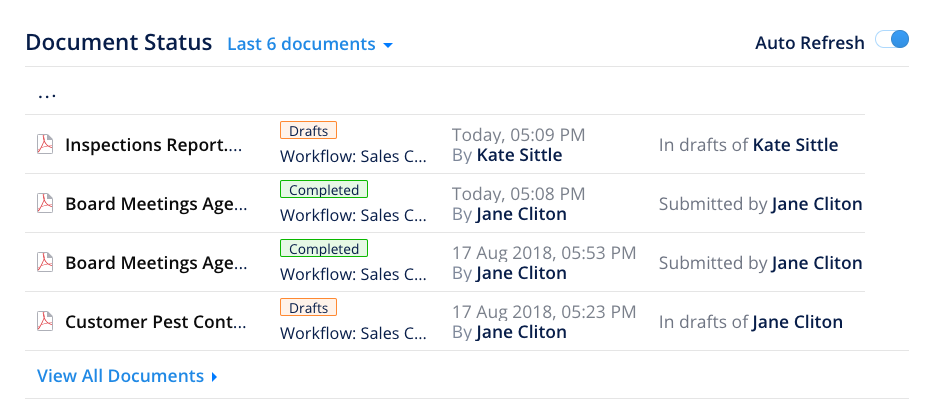Screen dimensions: 932x401
Task: Click Completed badge on today's Board Meetings row
Action: click(324, 189)
